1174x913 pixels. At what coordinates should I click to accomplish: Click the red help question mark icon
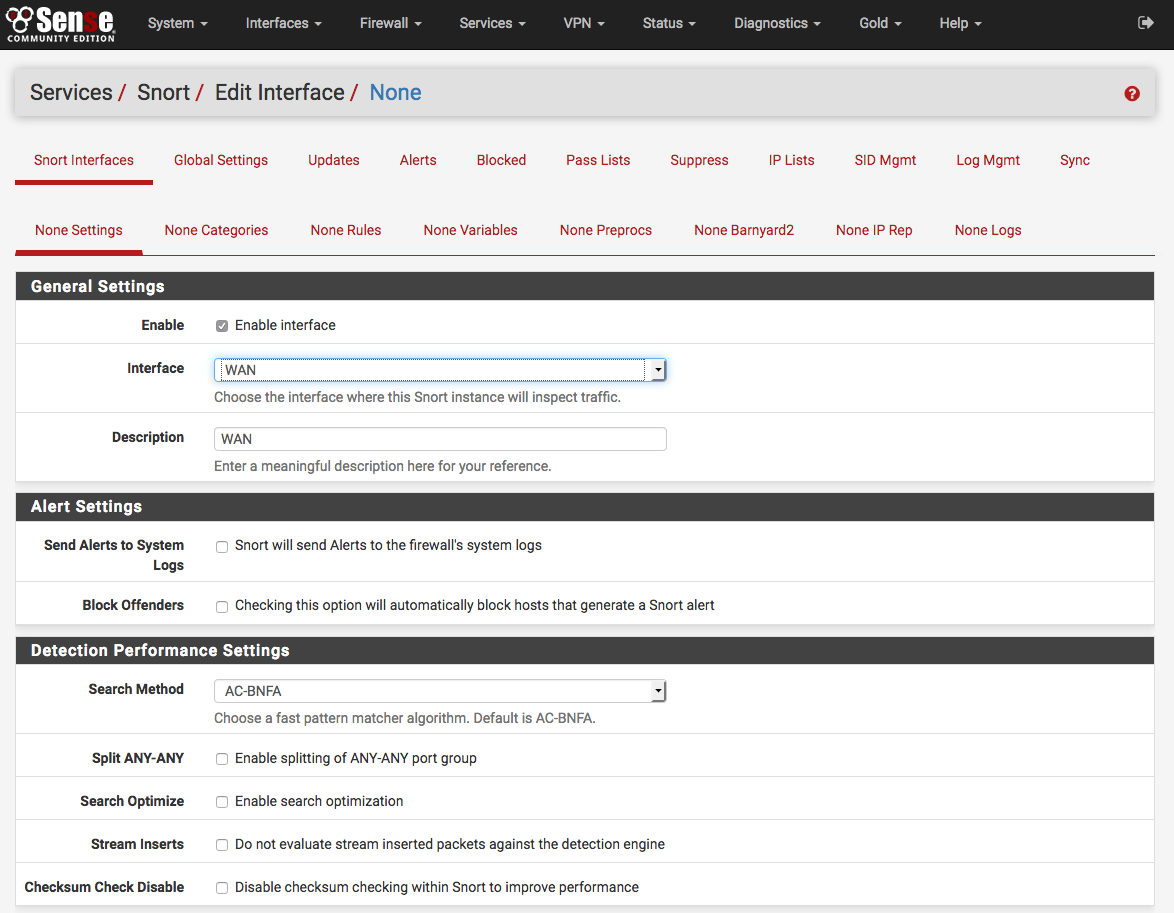(x=1131, y=93)
